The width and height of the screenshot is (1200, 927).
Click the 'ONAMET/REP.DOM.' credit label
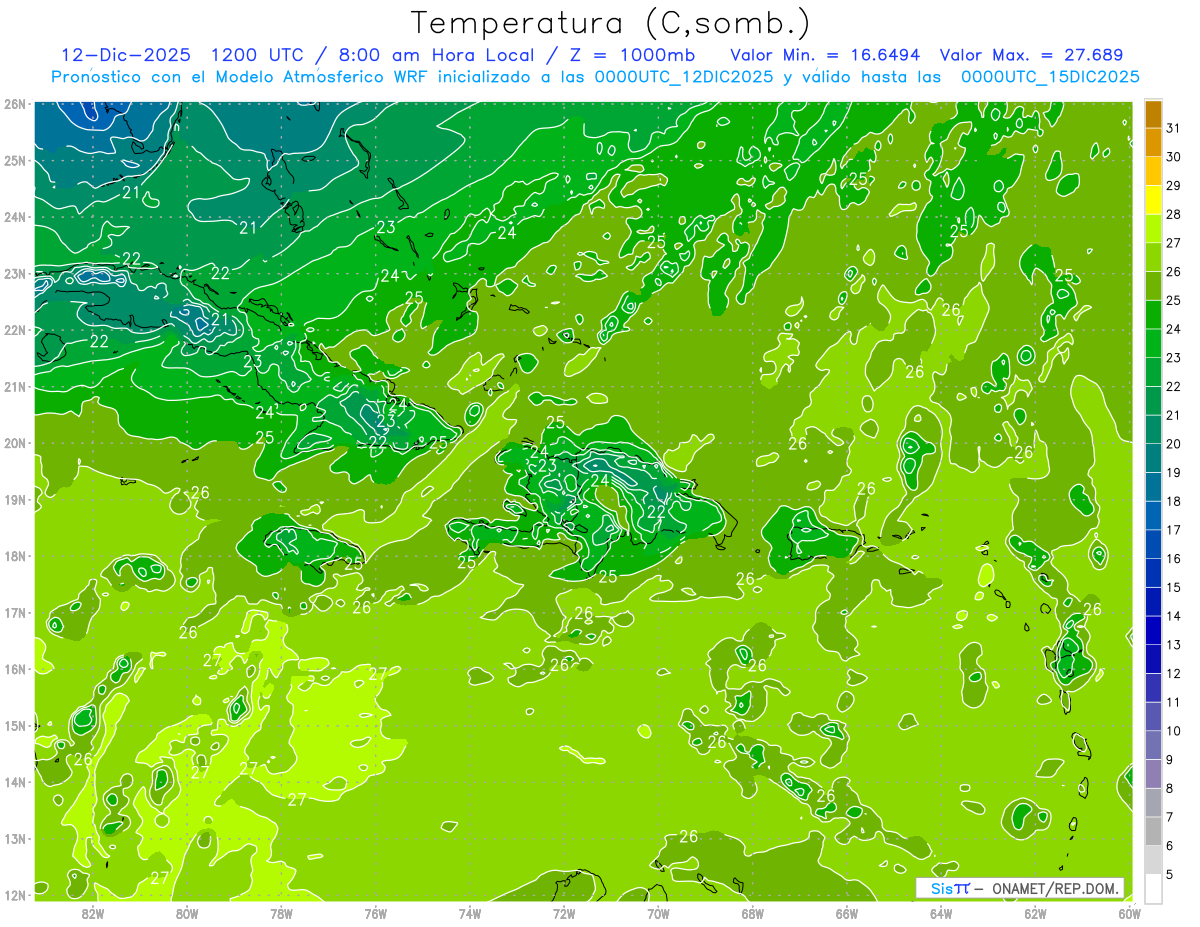[x=1058, y=888]
